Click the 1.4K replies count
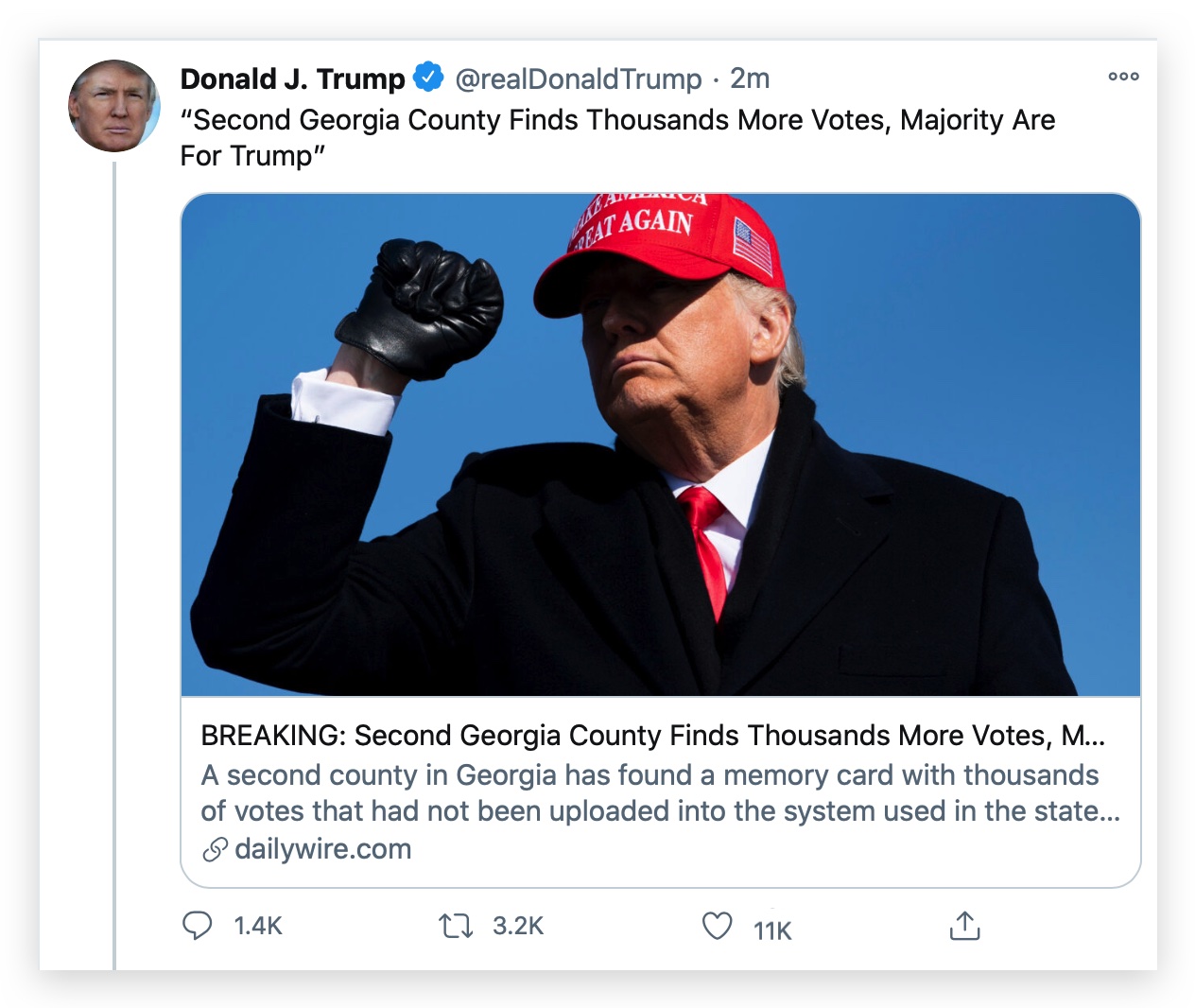The height and width of the screenshot is (1008, 1195). 258,926
